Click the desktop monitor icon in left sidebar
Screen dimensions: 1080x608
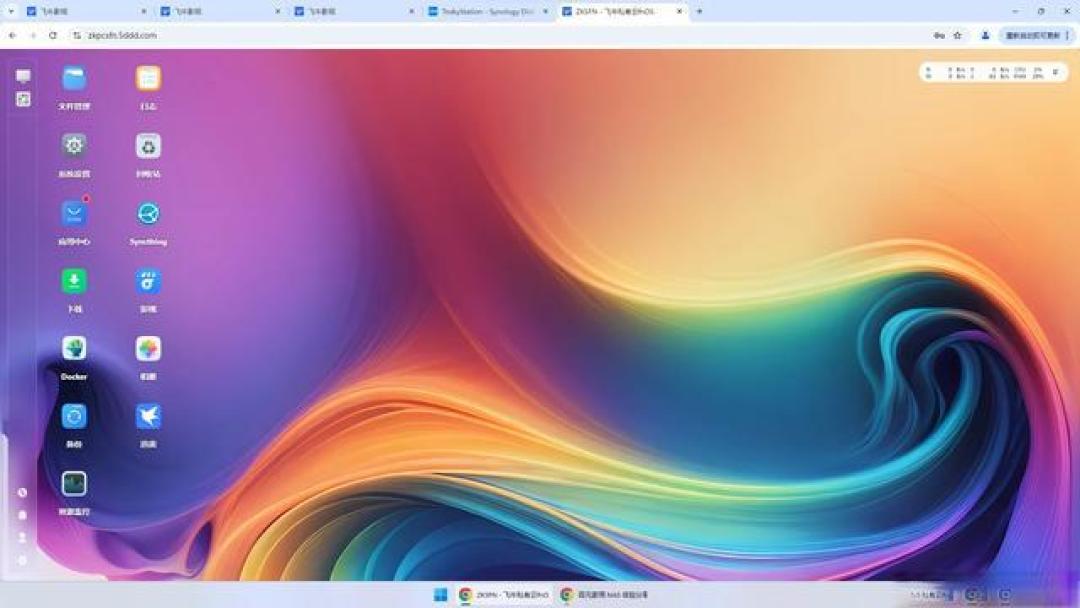(x=23, y=76)
